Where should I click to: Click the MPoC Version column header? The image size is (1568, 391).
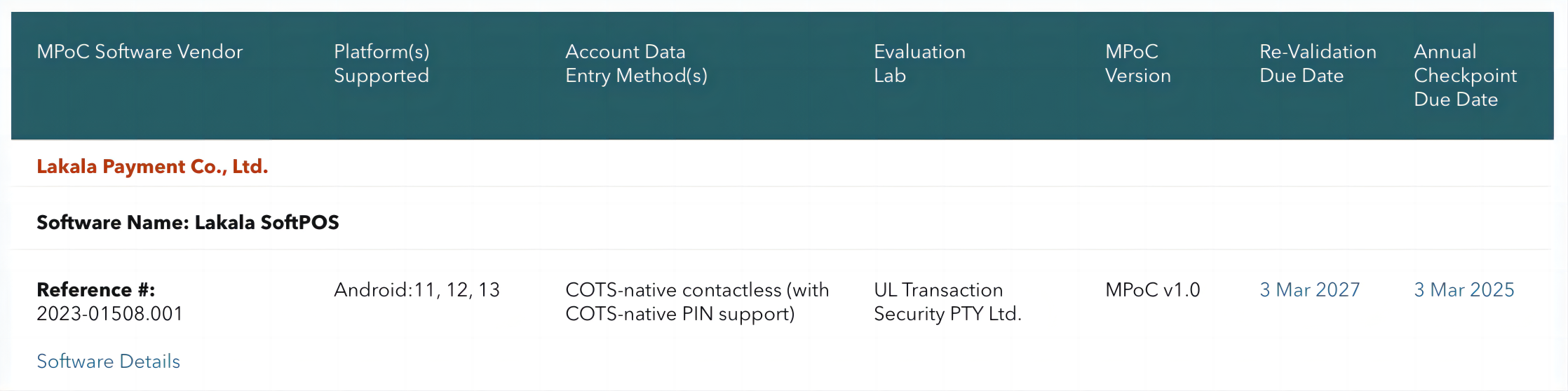click(x=1137, y=64)
